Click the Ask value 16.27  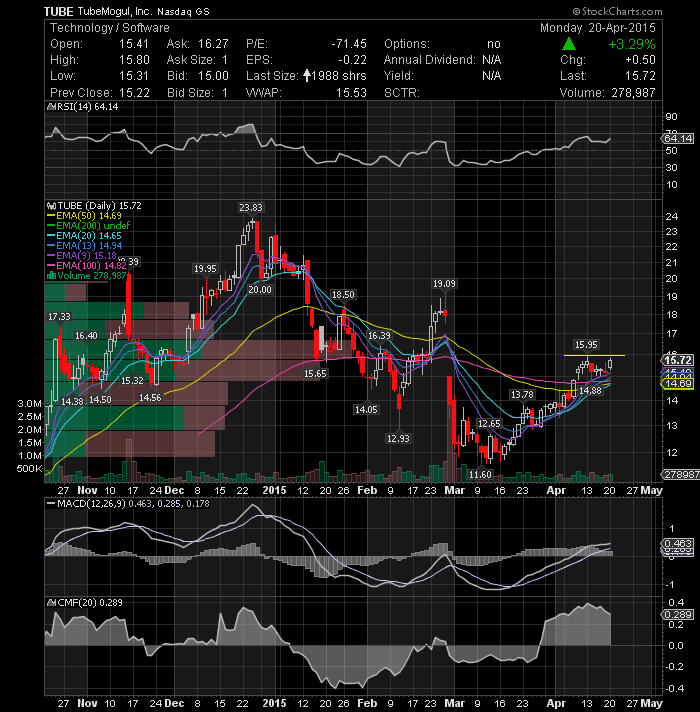213,44
